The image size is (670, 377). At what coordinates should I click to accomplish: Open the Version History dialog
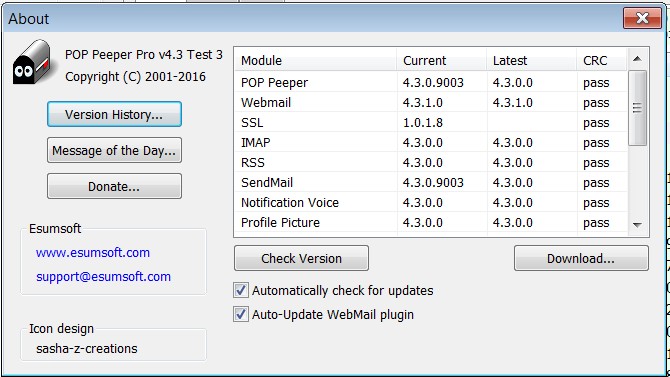pos(114,114)
